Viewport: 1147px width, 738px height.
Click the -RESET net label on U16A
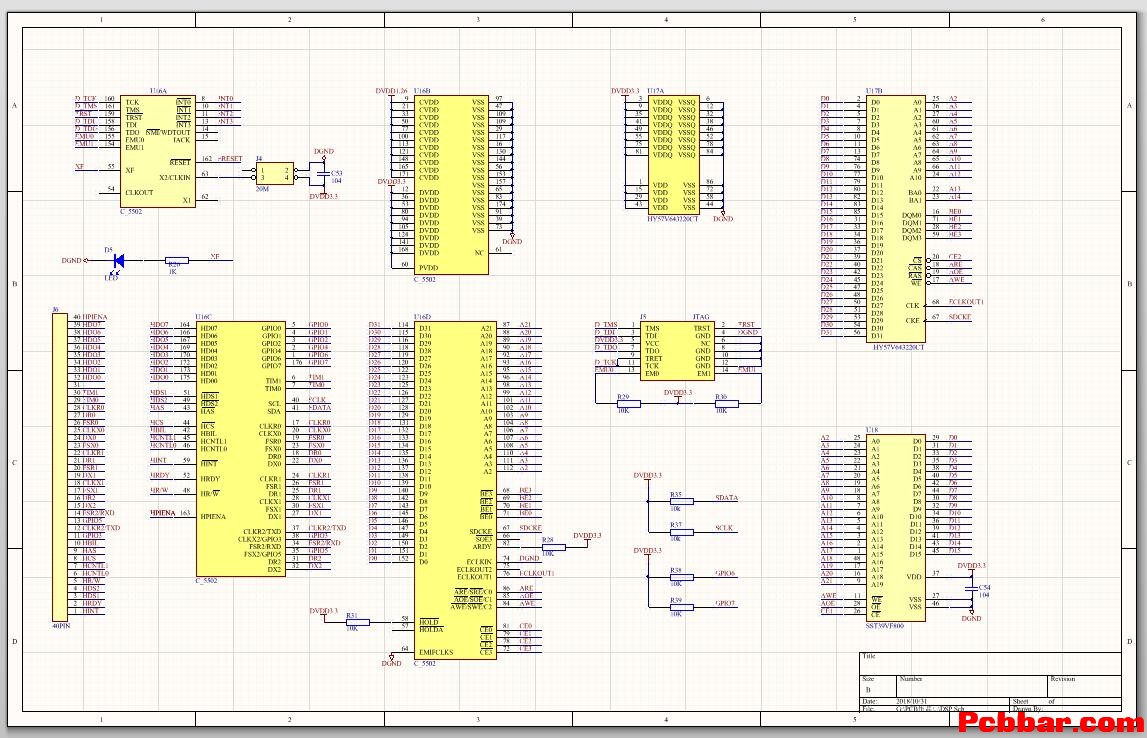pos(230,159)
